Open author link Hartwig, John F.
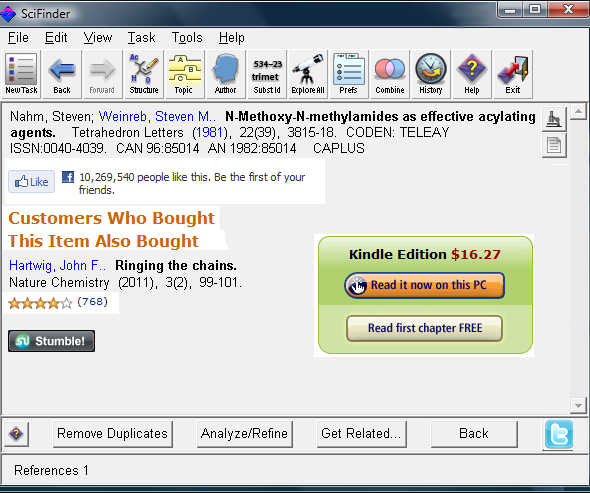Viewport: 590px width, 493px height. point(57,266)
